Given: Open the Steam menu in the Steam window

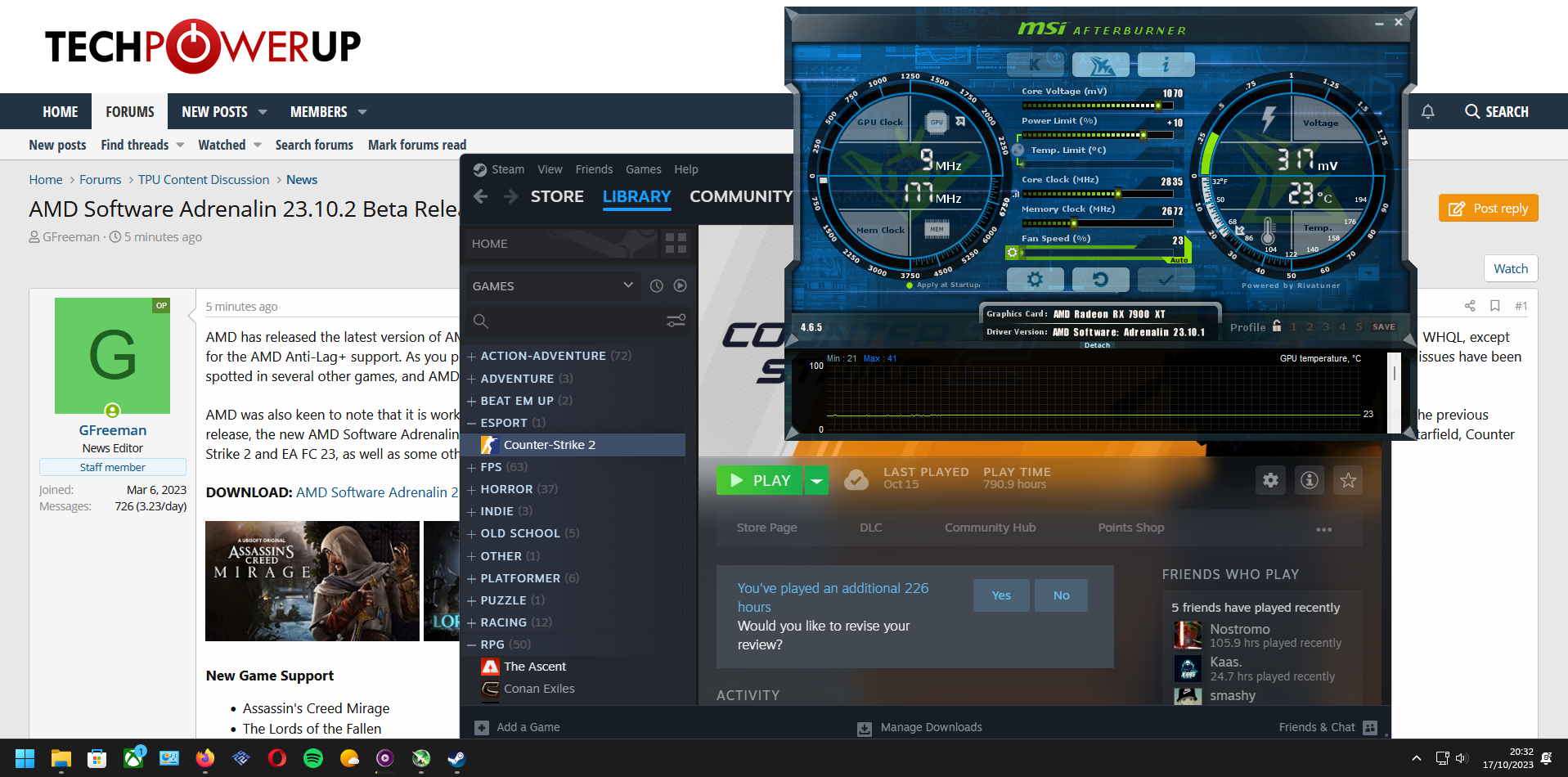Looking at the screenshot, I should point(500,169).
